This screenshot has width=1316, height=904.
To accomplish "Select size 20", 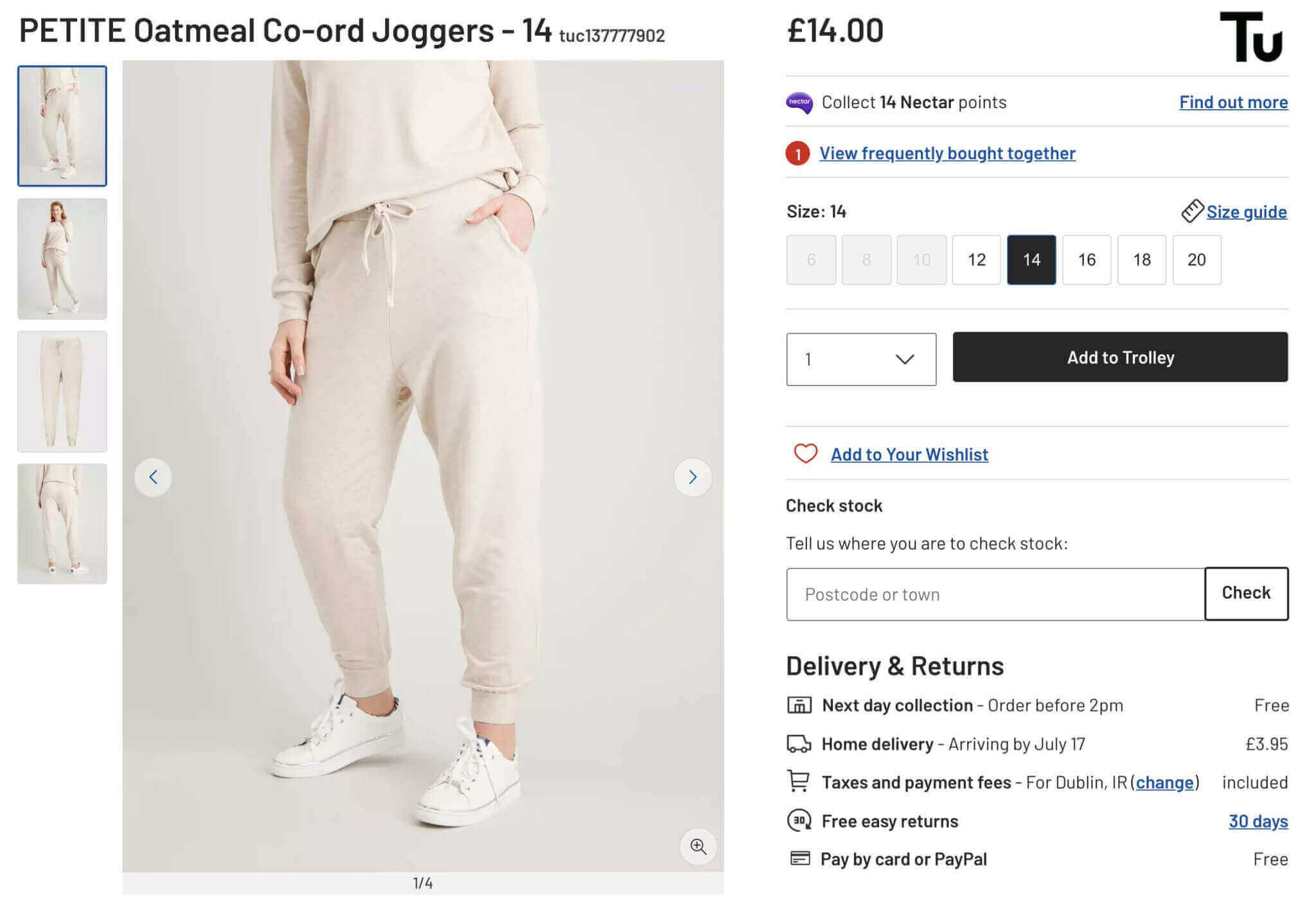I will (x=1196, y=260).
